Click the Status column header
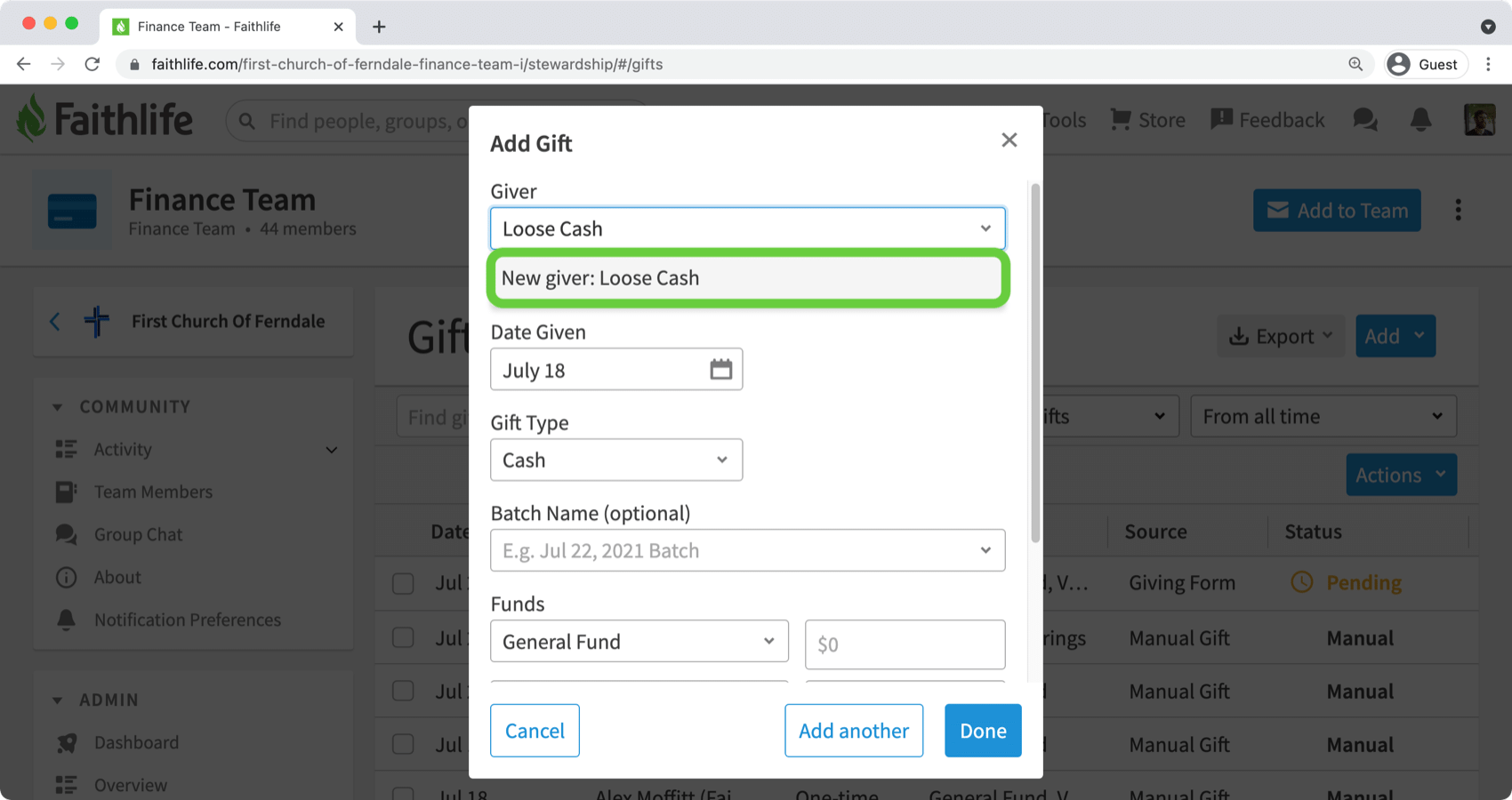Screen dimensions: 1512x800 (1313, 532)
